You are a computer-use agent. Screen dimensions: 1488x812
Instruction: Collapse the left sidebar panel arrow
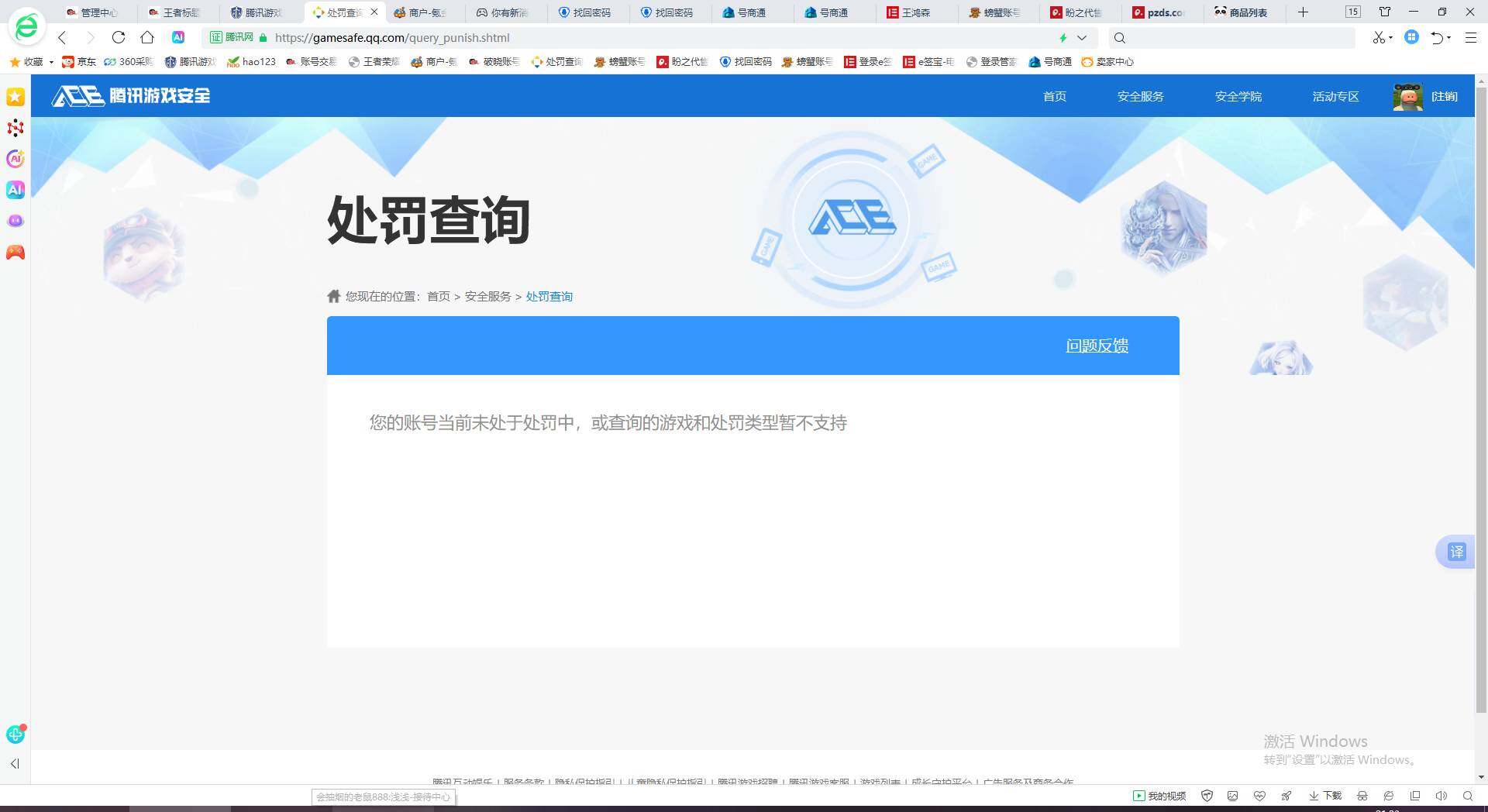point(15,764)
